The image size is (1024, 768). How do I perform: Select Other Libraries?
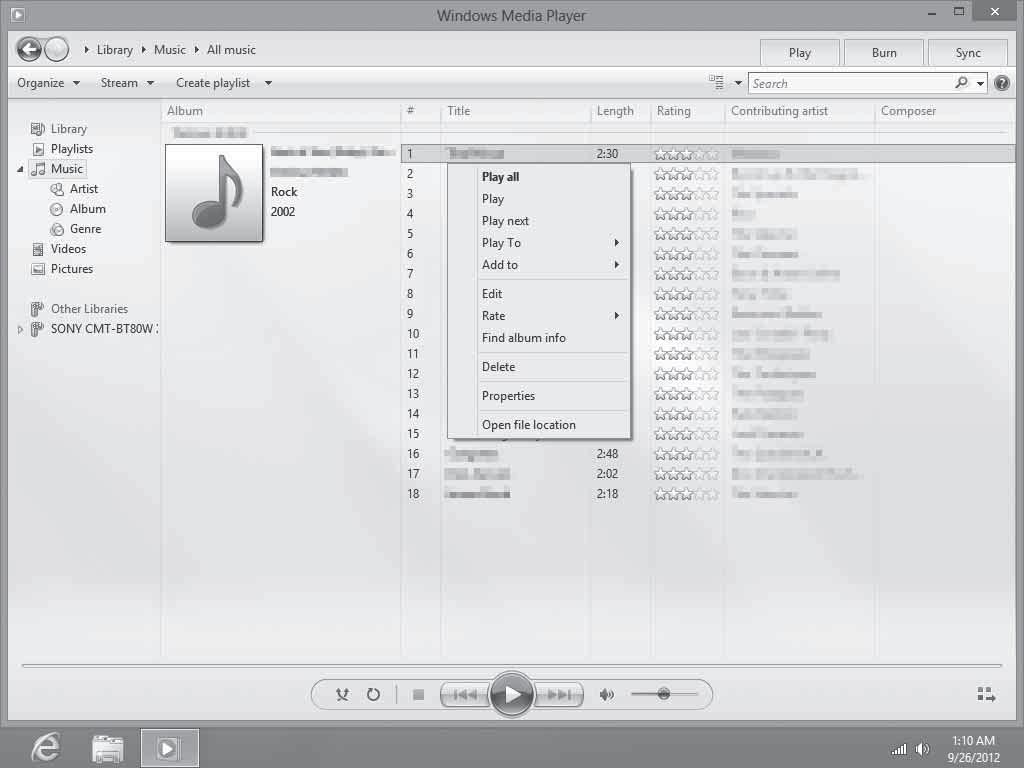(x=89, y=309)
